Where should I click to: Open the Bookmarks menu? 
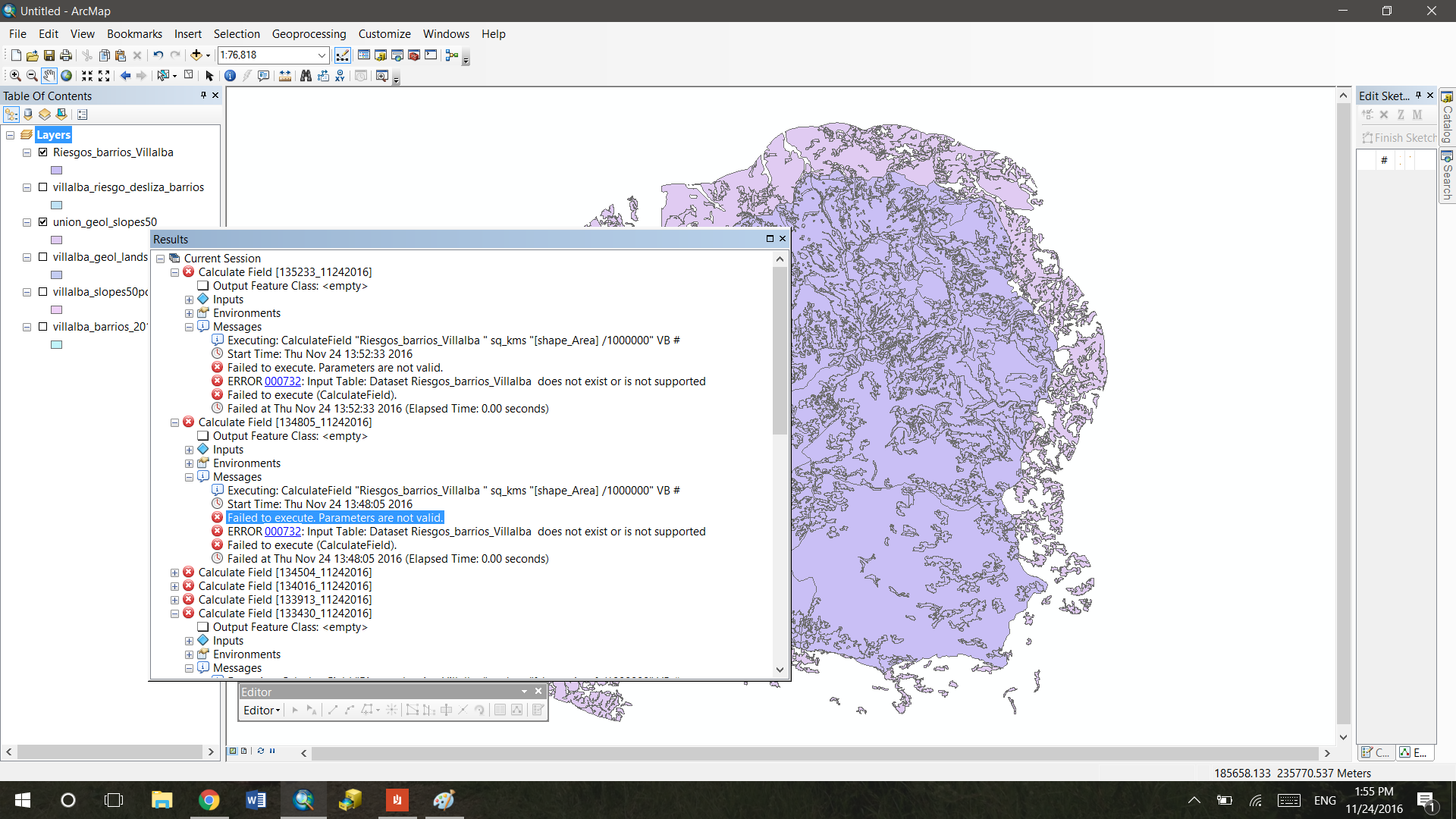tap(134, 34)
